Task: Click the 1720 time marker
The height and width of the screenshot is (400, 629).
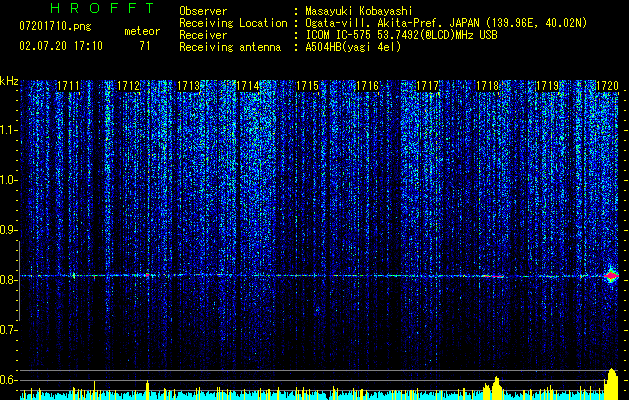Action: pos(607,86)
